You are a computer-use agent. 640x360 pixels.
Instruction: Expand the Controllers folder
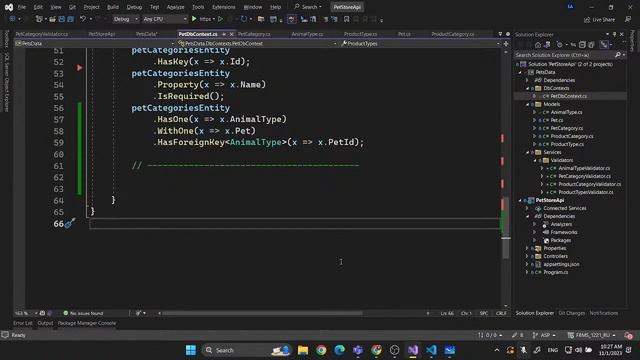click(527, 256)
